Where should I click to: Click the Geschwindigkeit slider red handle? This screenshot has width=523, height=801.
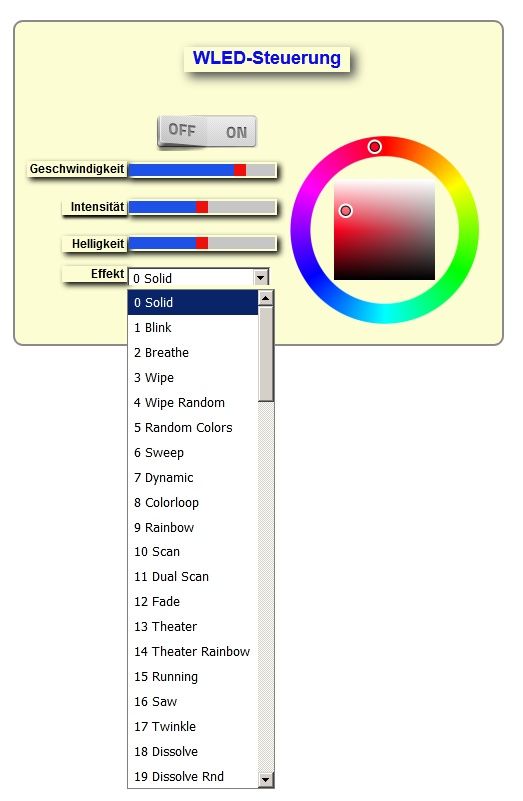240,170
